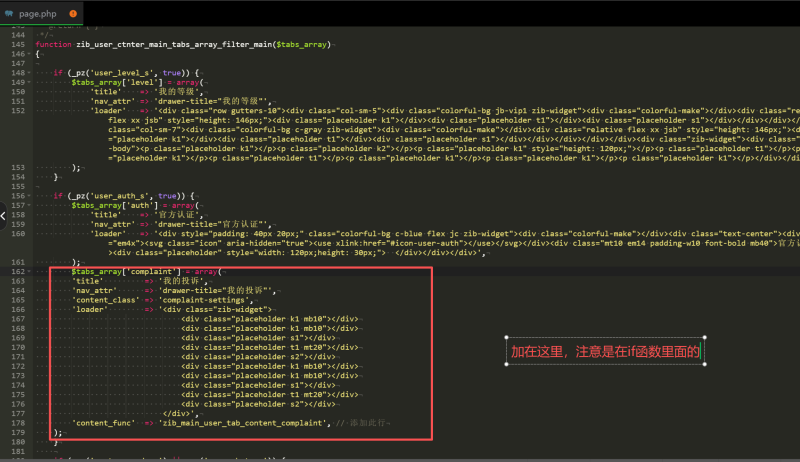Screen dimensions: 800x462
Task: Expand the collapsed left sidebar arrow
Action: 4,216
